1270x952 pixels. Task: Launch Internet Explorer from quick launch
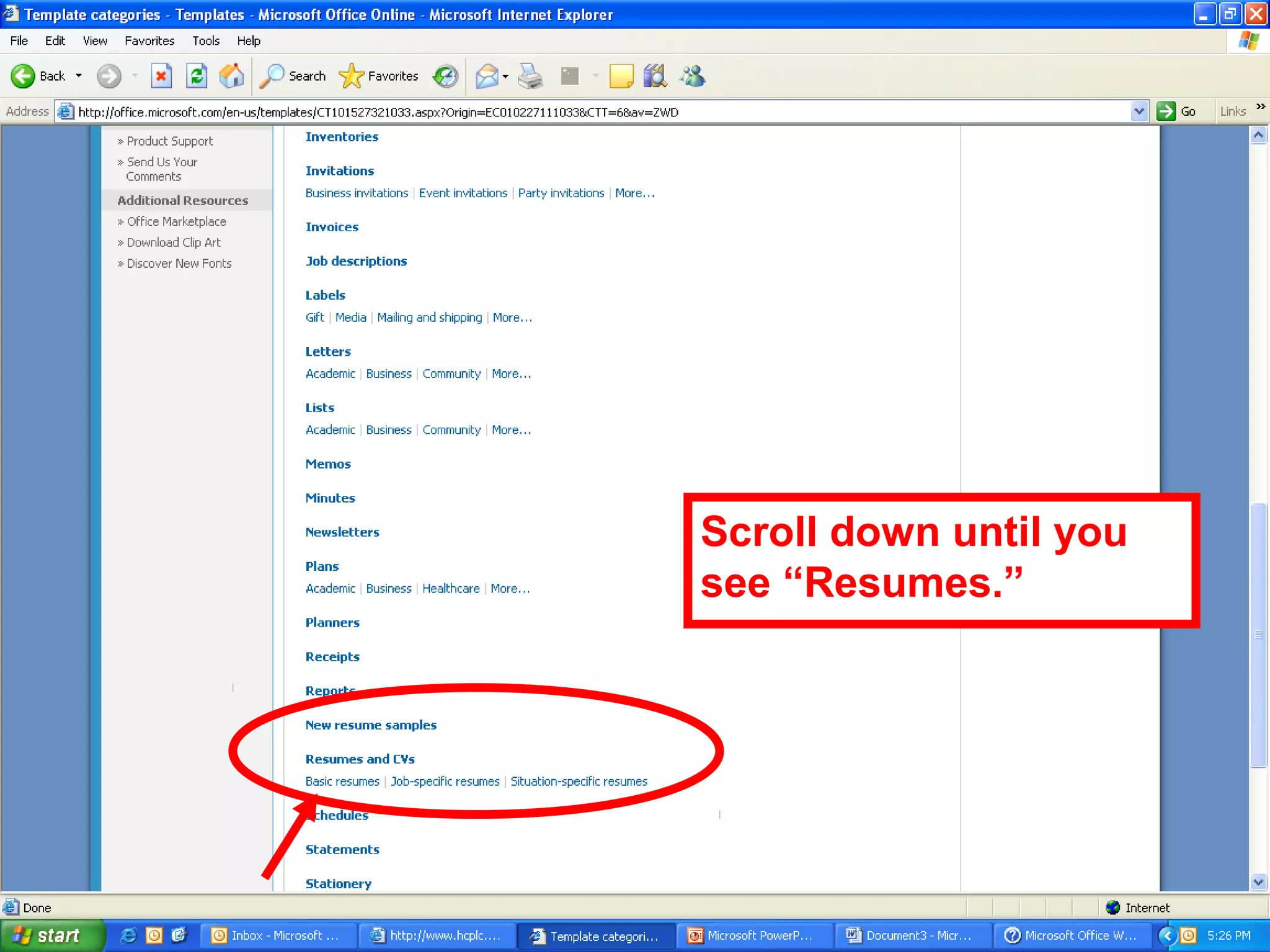(x=128, y=935)
